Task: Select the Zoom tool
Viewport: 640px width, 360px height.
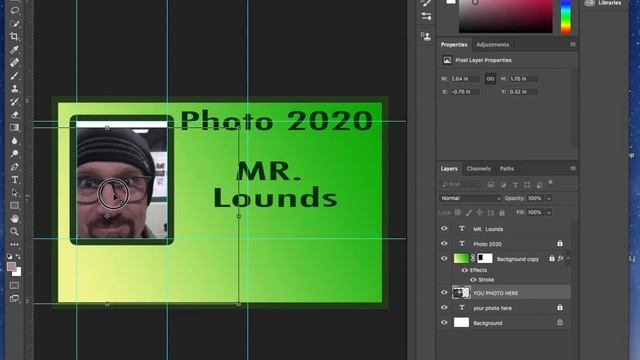Action: point(15,231)
